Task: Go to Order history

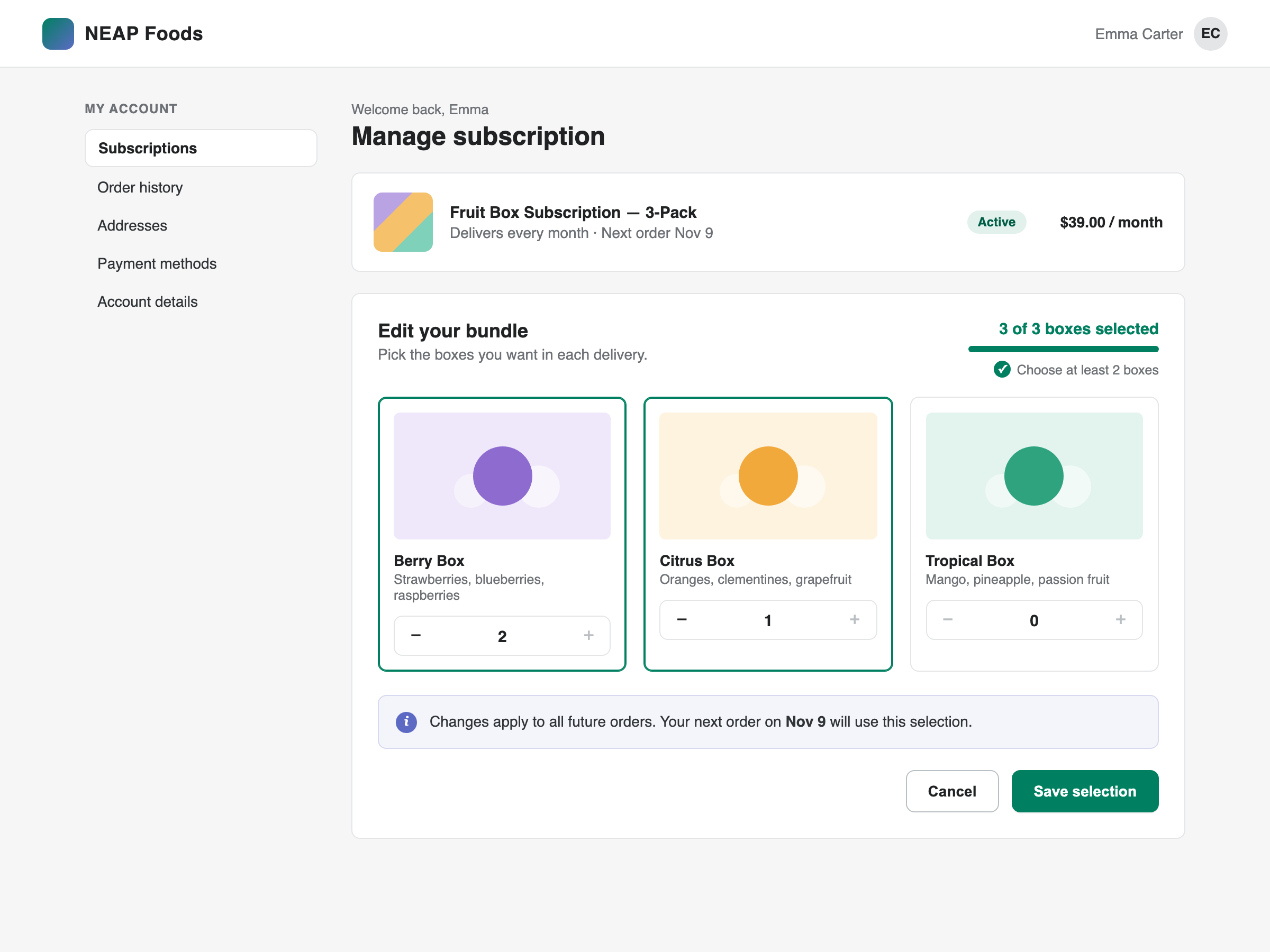Action: (140, 188)
